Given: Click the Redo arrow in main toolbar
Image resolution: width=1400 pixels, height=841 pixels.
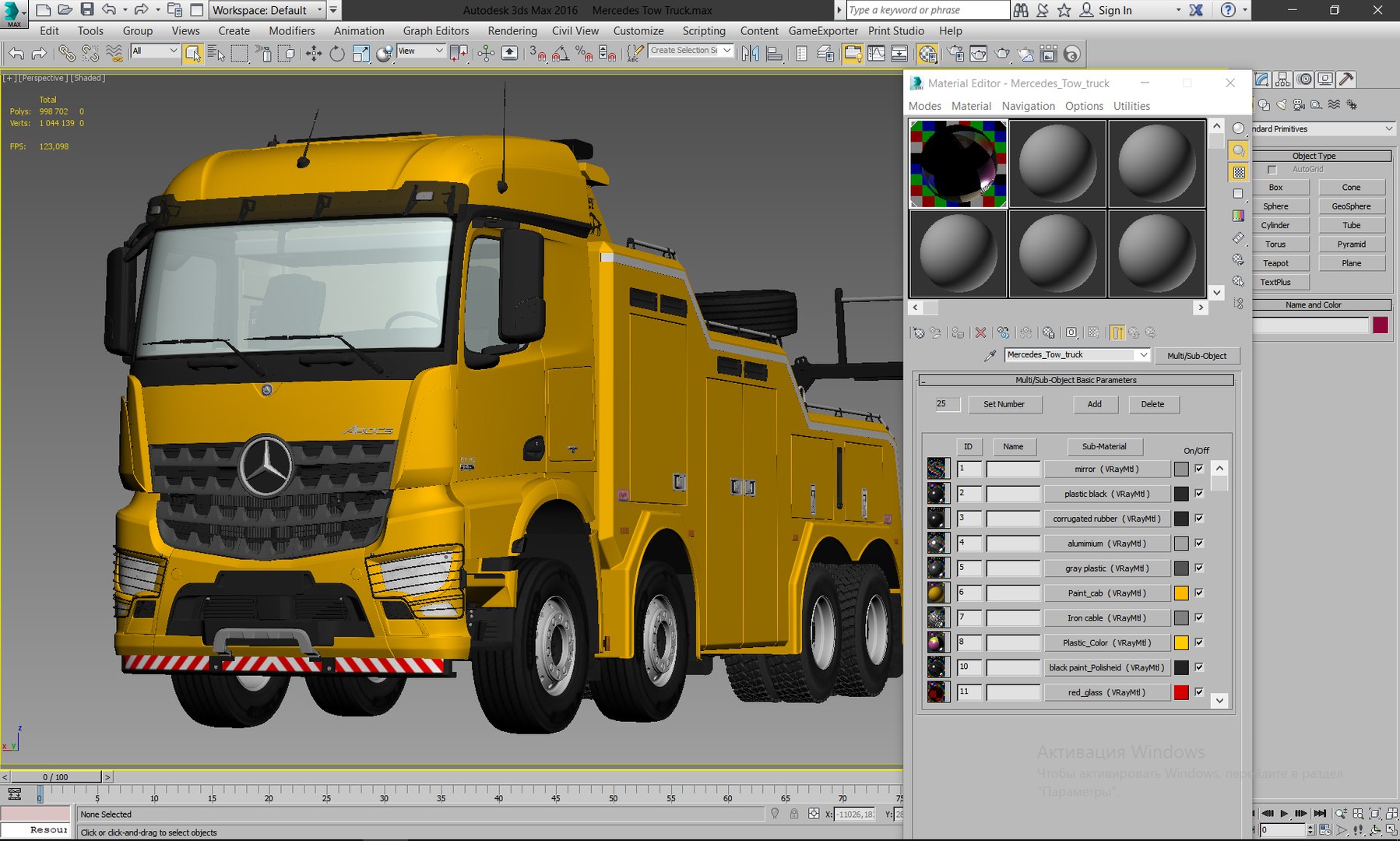Looking at the screenshot, I should point(39,53).
